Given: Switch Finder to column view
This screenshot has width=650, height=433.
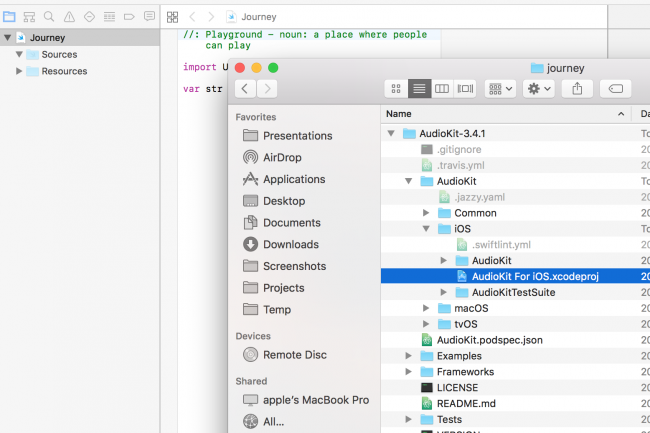Looking at the screenshot, I should [x=442, y=89].
